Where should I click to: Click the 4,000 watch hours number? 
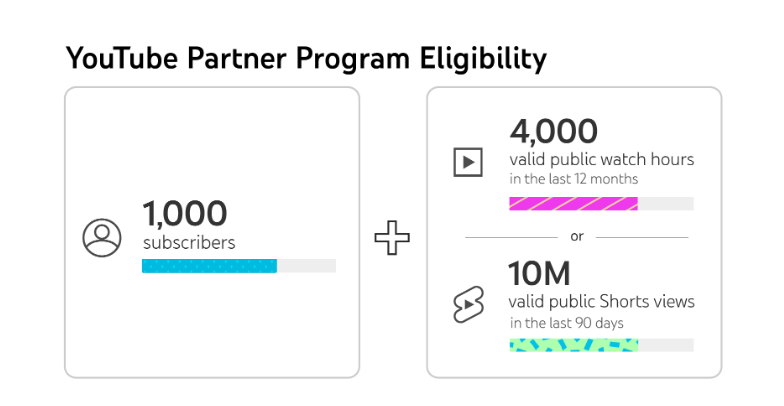554,132
